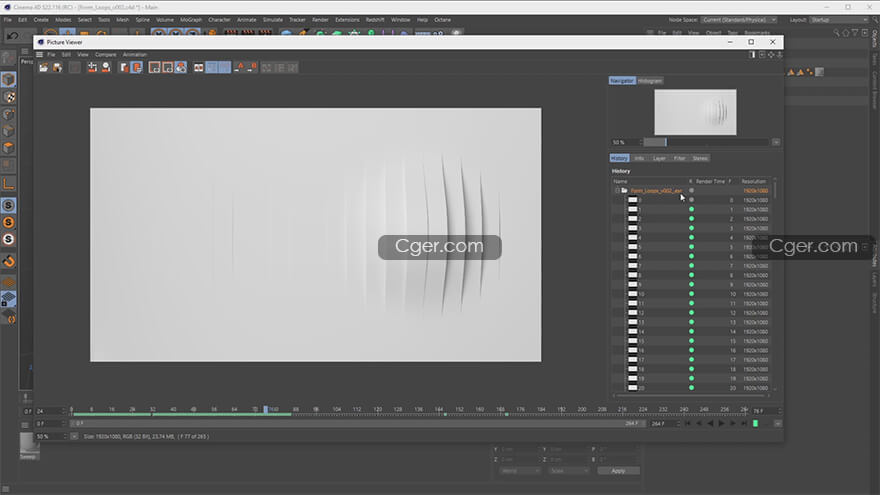Select the Layer tab

pyautogui.click(x=659, y=158)
